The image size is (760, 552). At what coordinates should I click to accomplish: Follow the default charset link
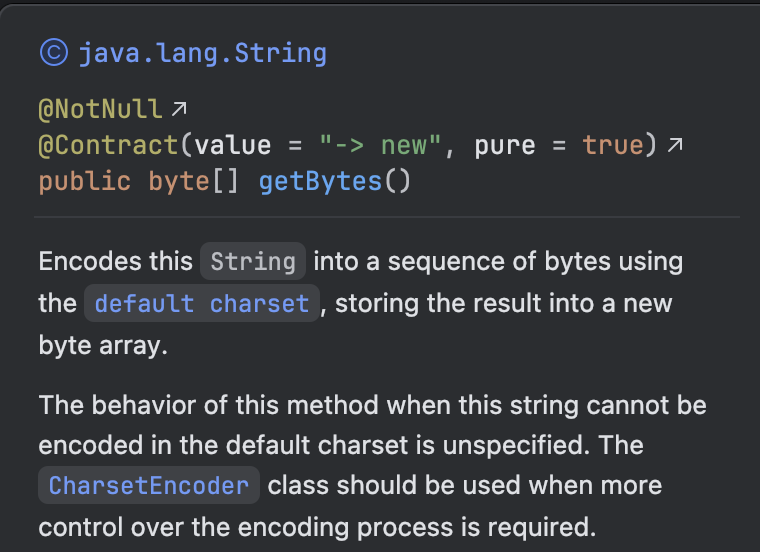point(201,303)
